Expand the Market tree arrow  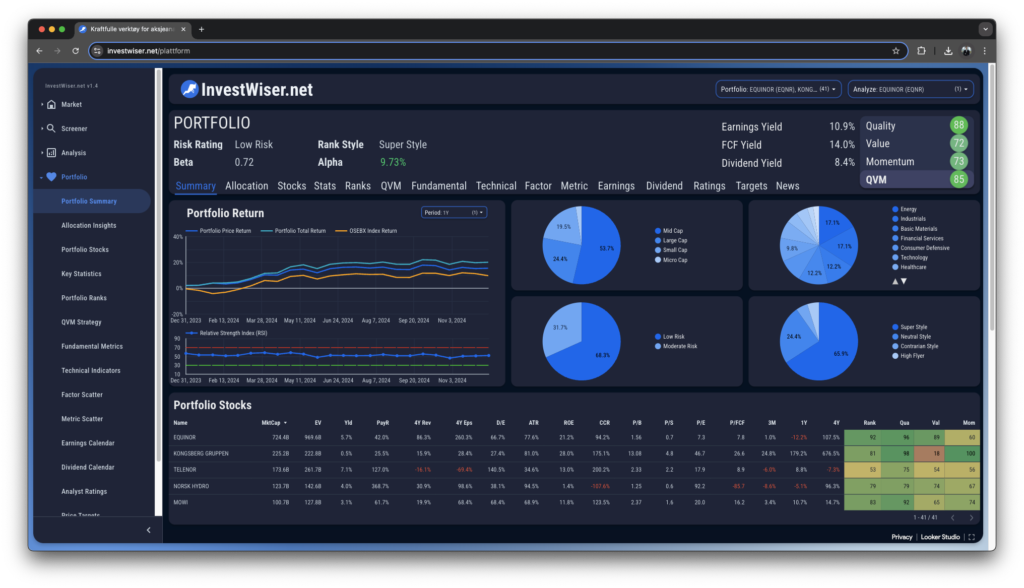point(42,105)
